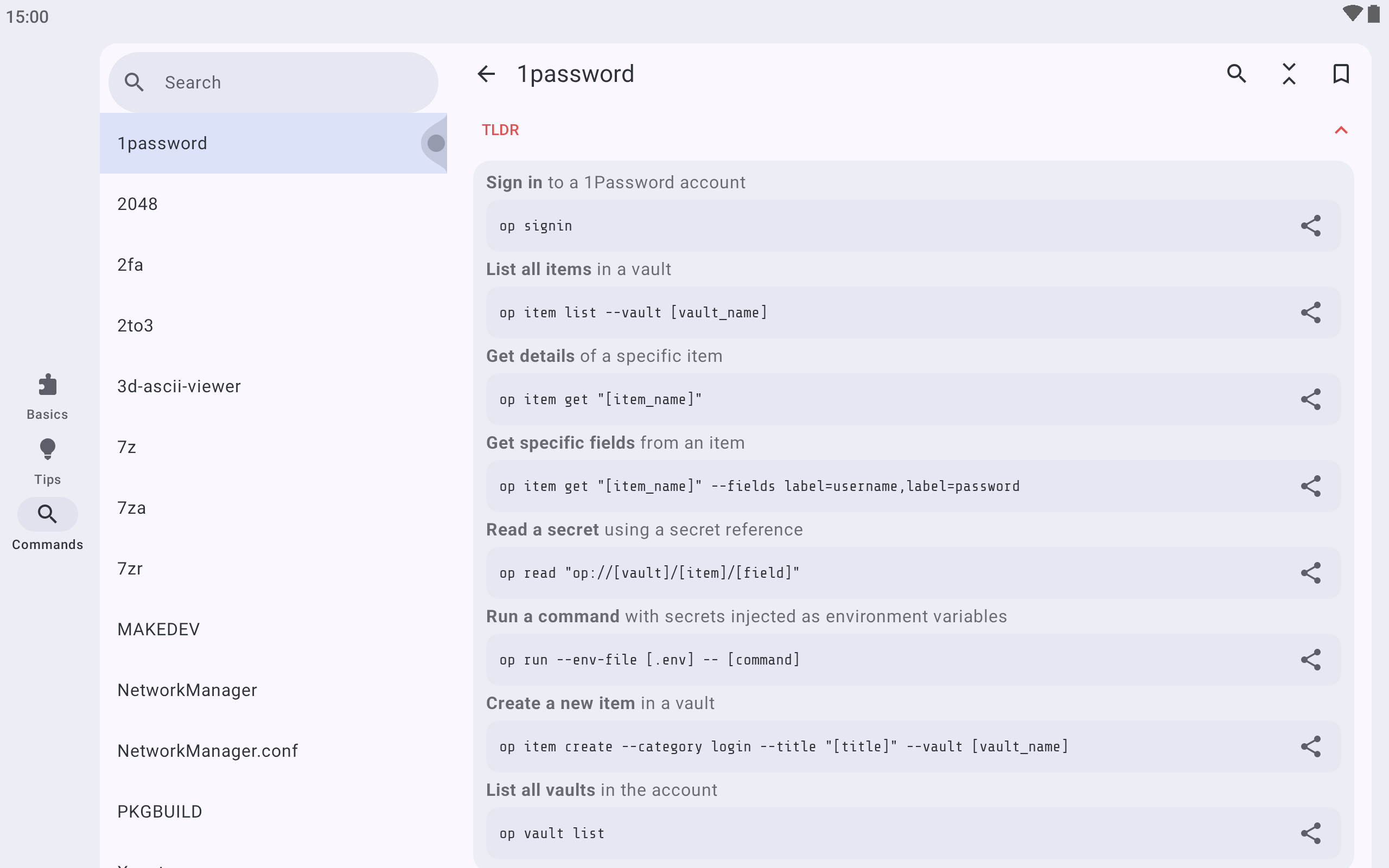Share the 'op signin' command
Image resolution: width=1389 pixels, height=868 pixels.
click(x=1310, y=226)
